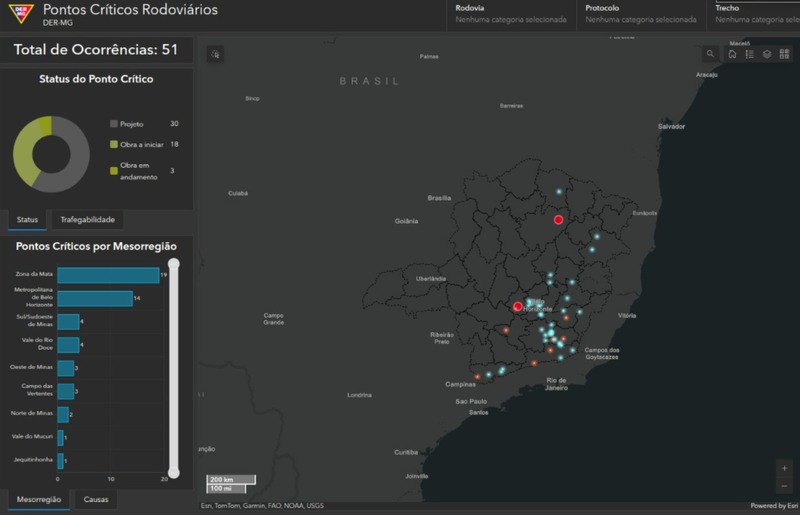Toggle Projeto legend entry in status chart
Viewport: 800px width, 515px height.
[131, 124]
